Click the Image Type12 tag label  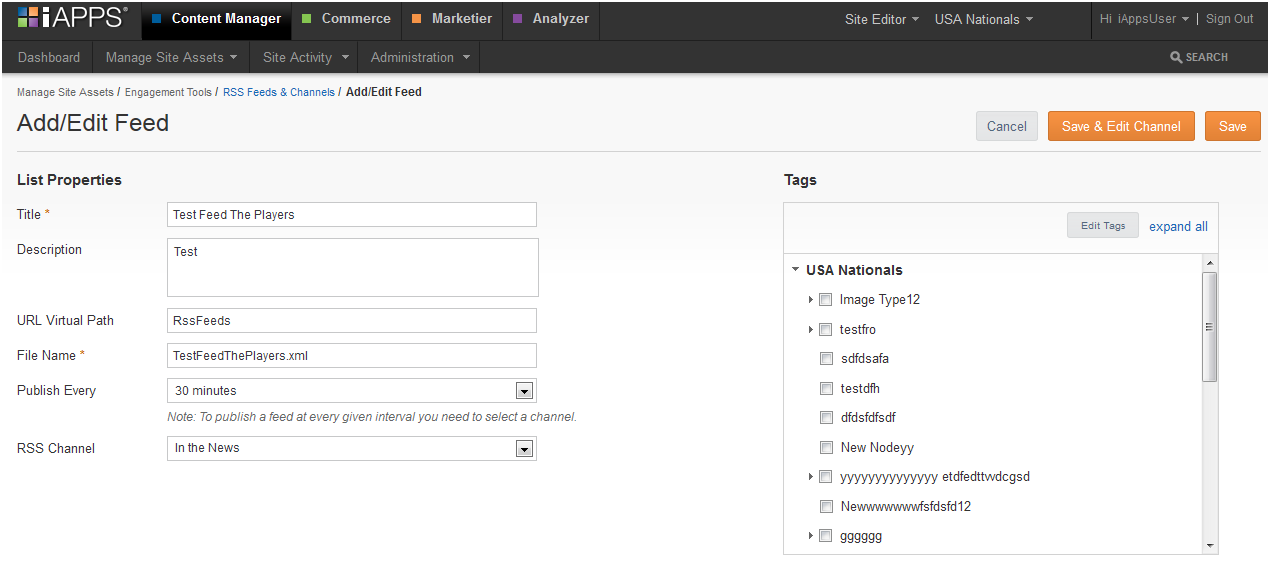(880, 299)
